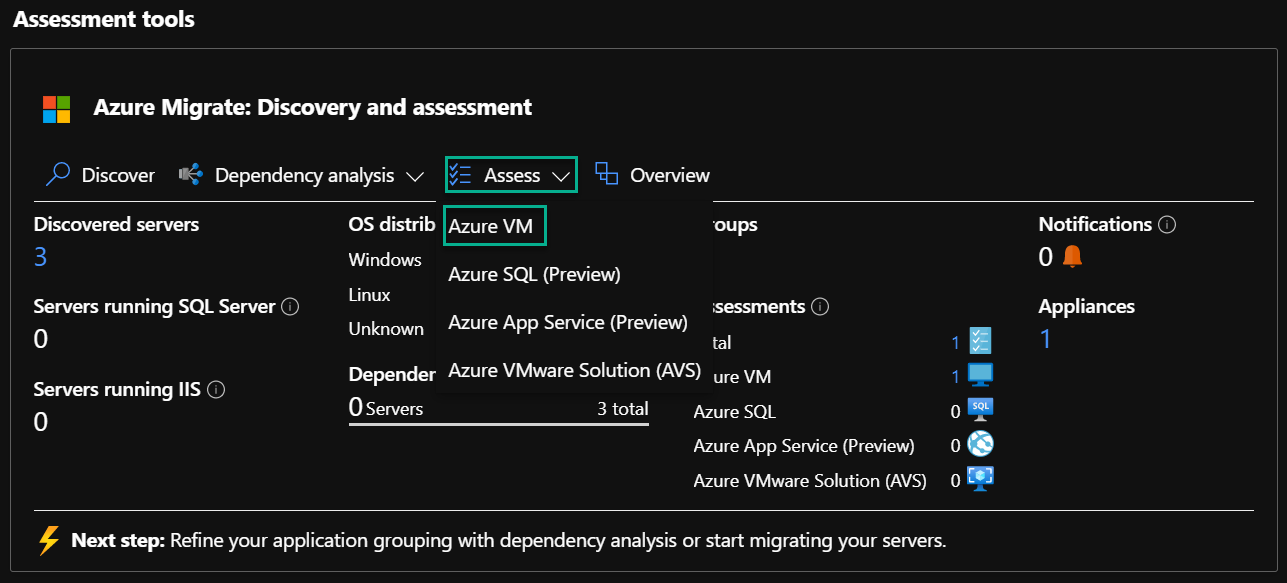The image size is (1287, 583).
Task: Open the Total assessments count link
Action: tap(955, 343)
